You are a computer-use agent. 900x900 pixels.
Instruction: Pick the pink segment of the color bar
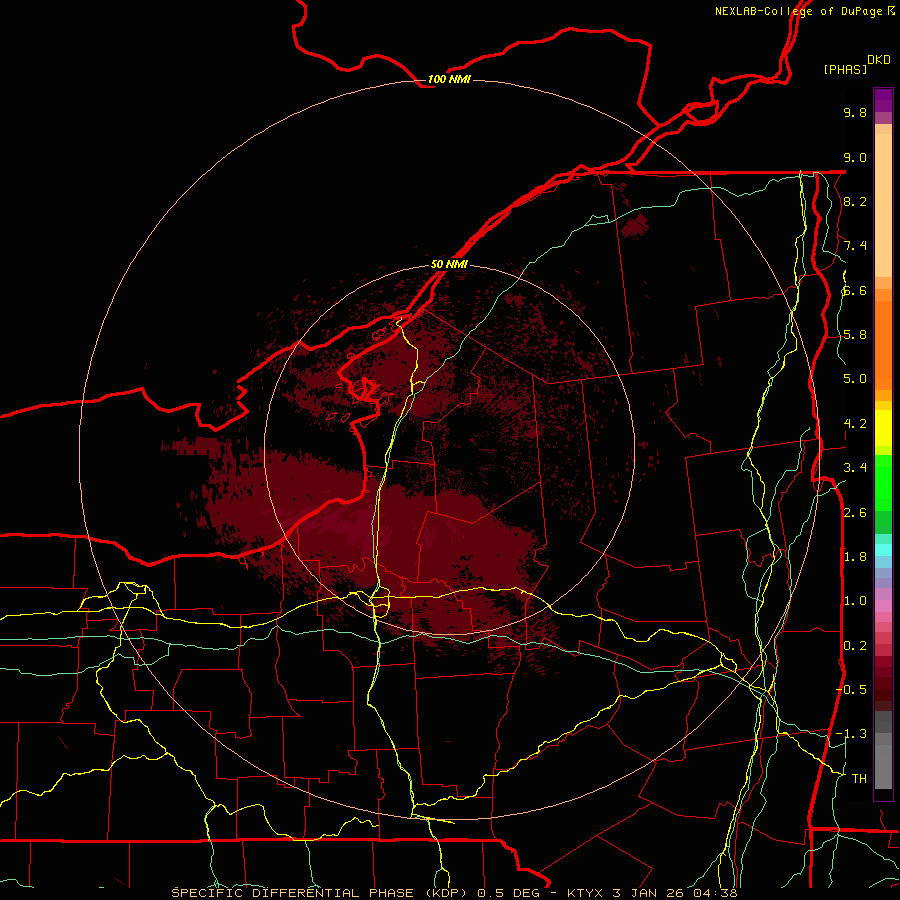[883, 606]
